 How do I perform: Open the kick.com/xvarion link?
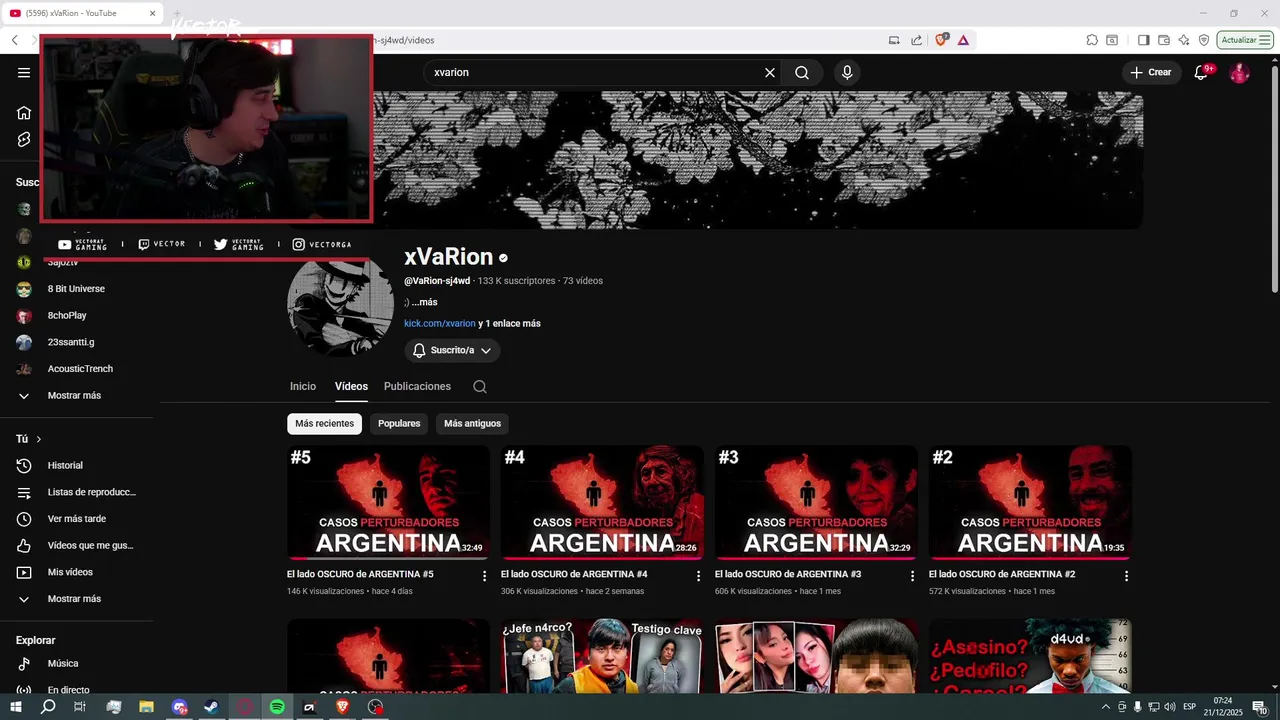(440, 324)
